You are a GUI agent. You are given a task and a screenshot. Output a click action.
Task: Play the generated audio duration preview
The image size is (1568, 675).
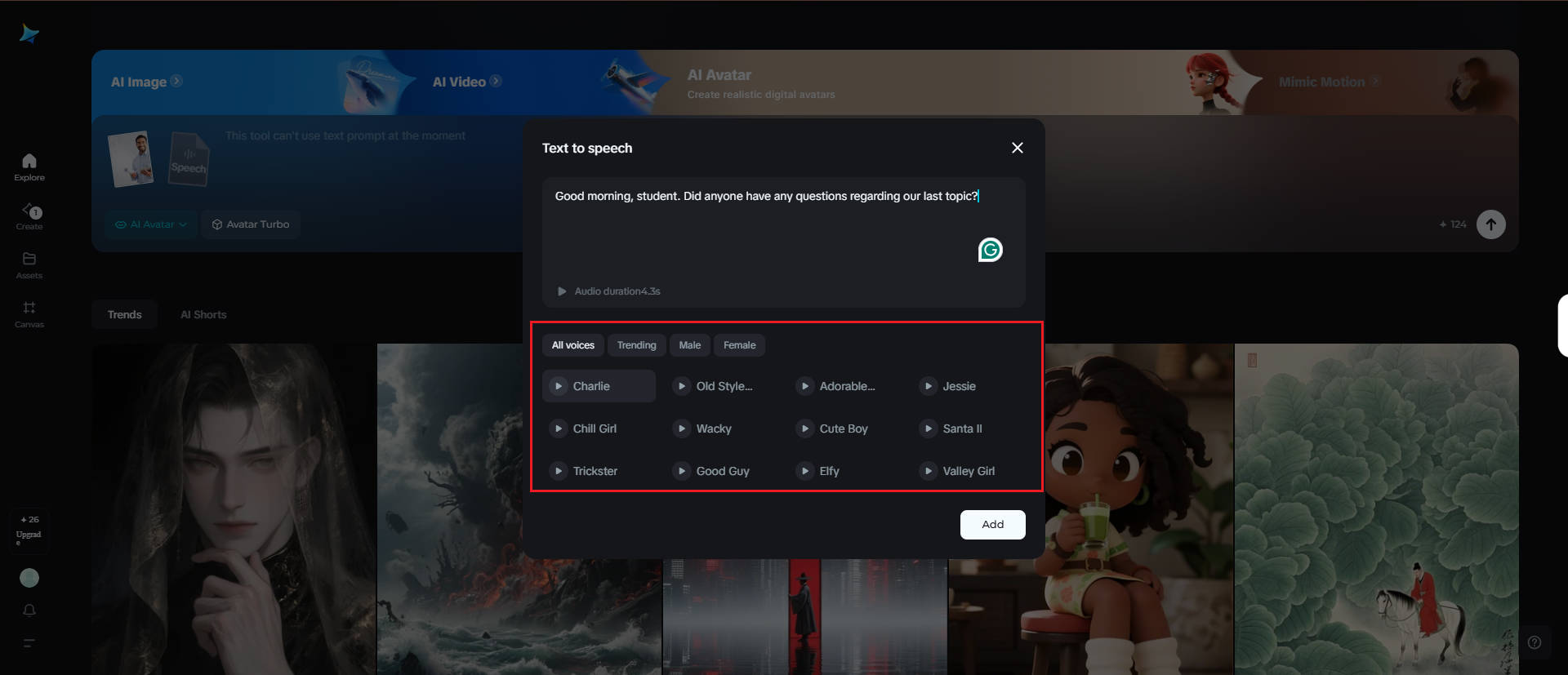(x=562, y=291)
